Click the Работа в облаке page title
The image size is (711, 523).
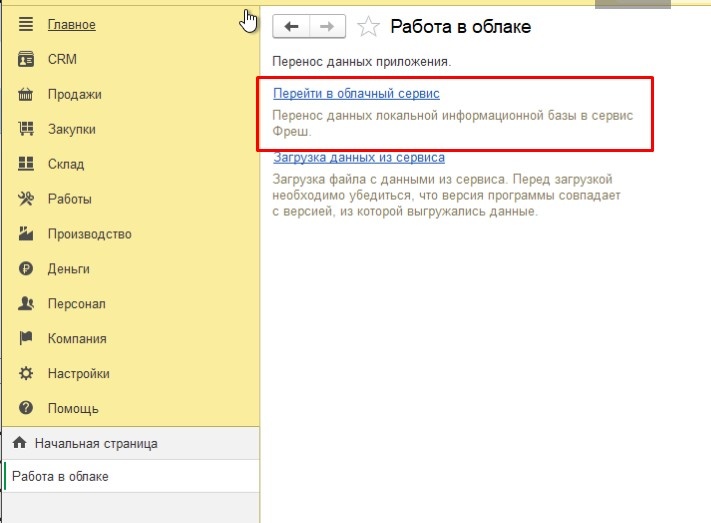pos(461,26)
